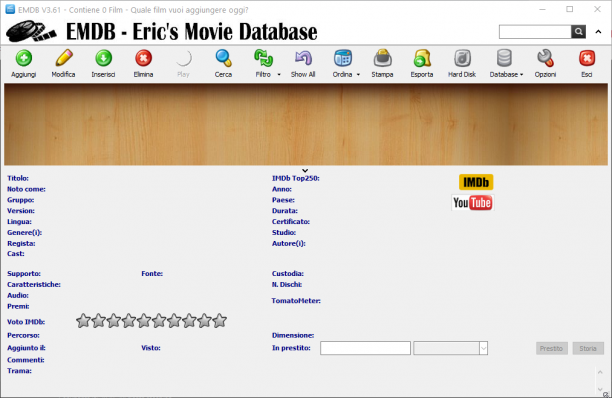Expand the Ordina dropdown arrow
The height and width of the screenshot is (398, 612).
(358, 75)
